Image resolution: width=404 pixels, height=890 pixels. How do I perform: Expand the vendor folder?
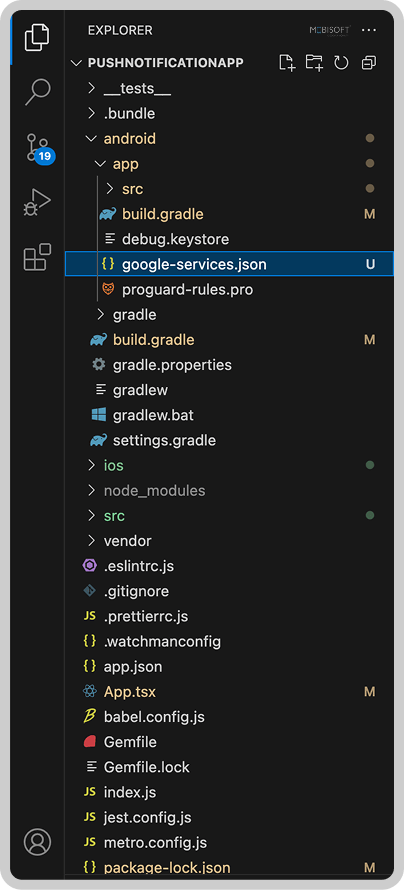click(x=91, y=540)
